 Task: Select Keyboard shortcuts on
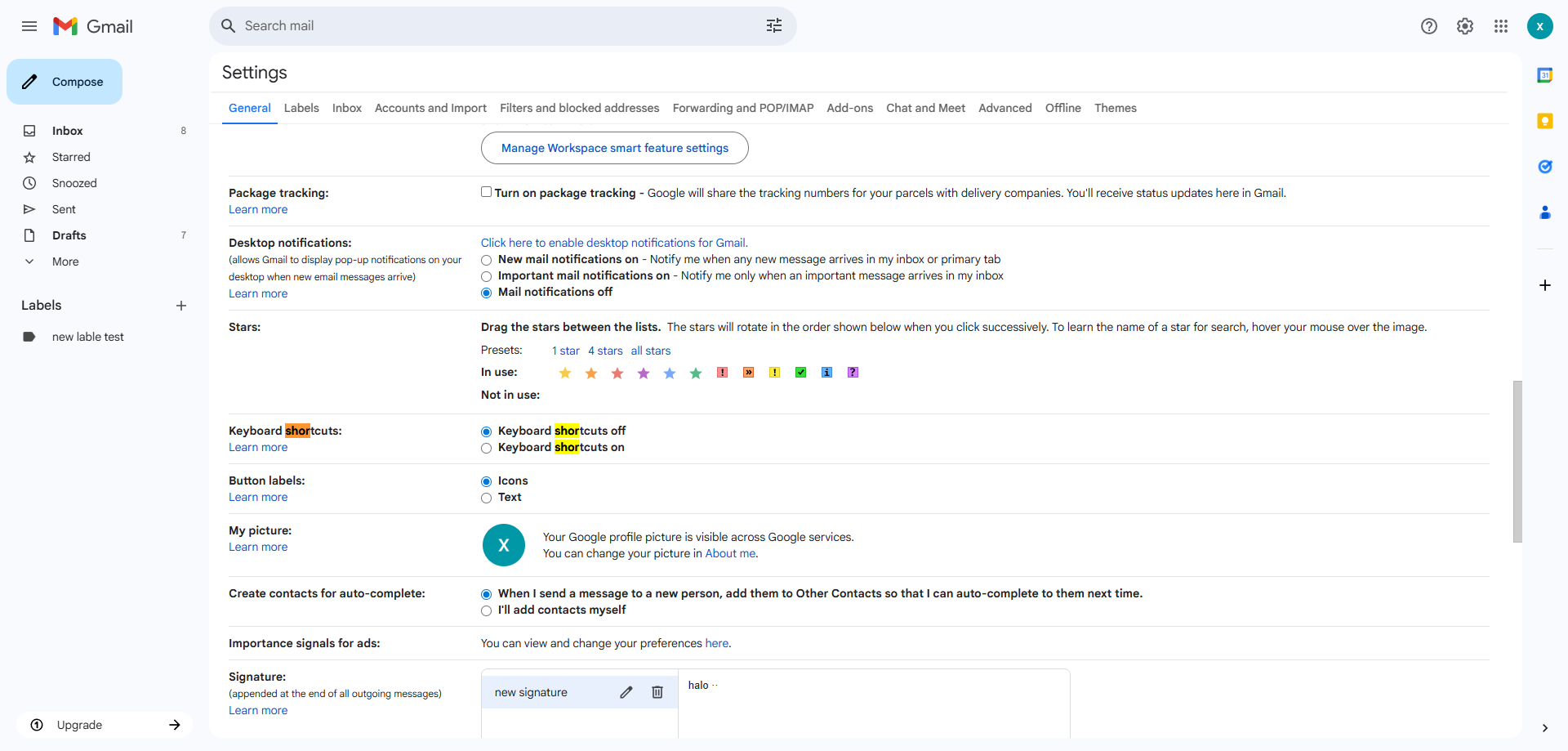(487, 448)
